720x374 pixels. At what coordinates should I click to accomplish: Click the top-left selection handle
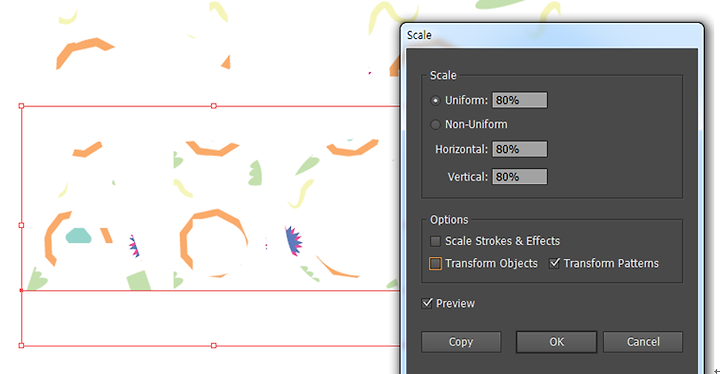21,106
